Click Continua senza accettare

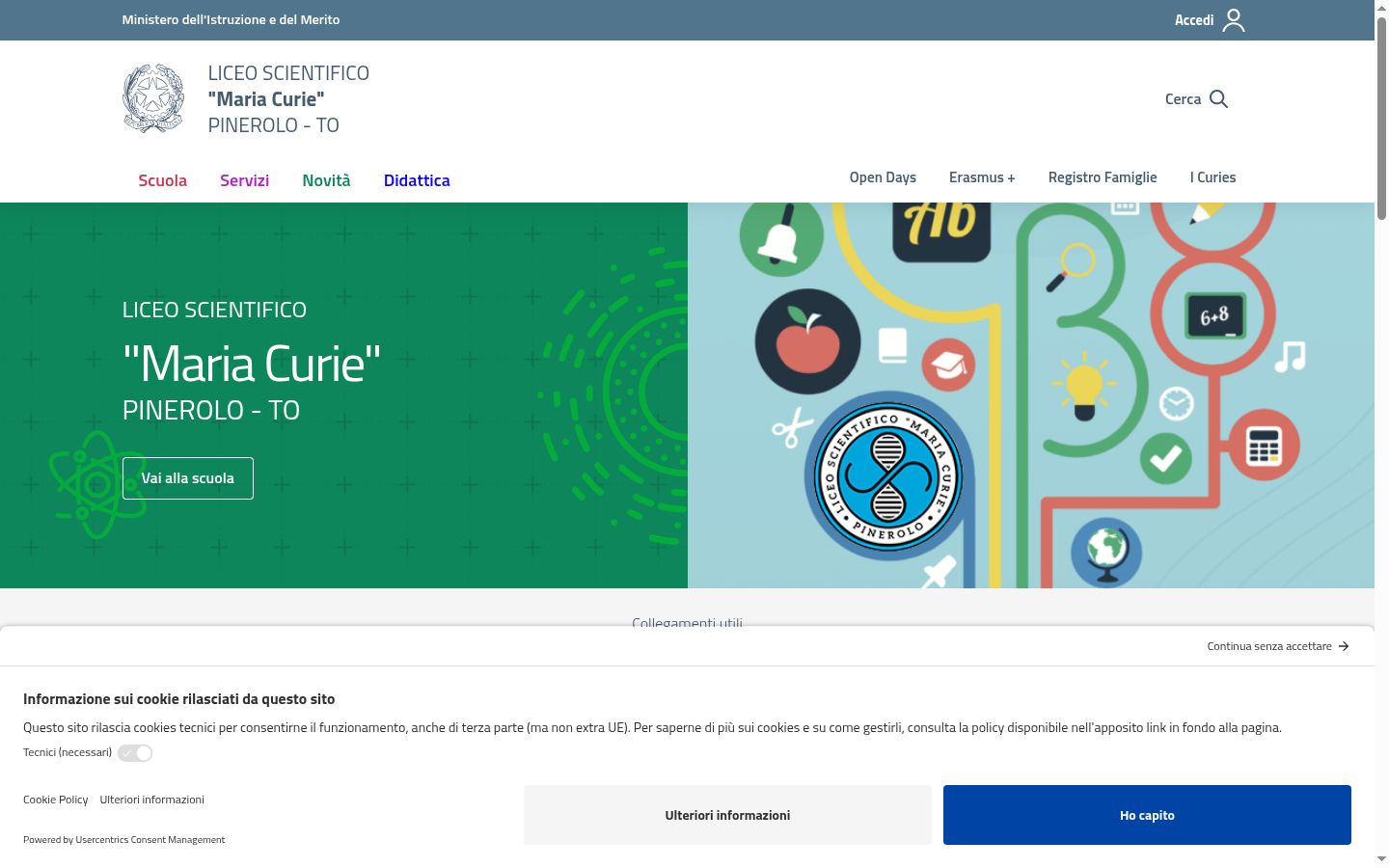[x=1269, y=646]
